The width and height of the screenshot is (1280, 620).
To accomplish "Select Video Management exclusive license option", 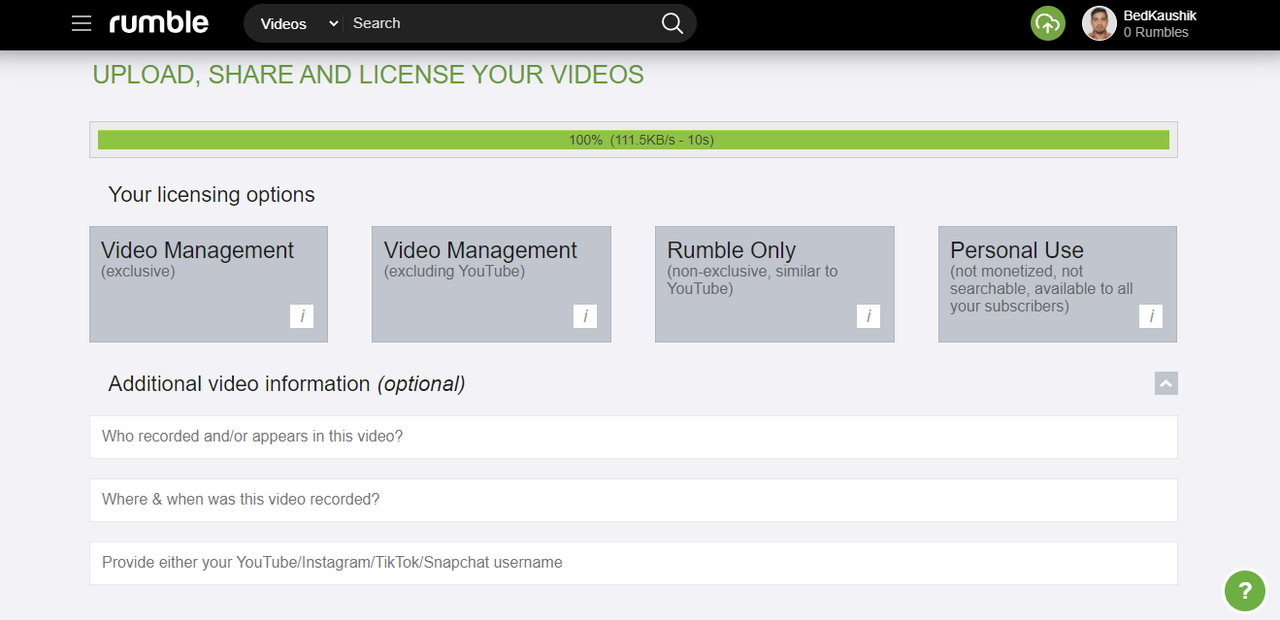I will click(208, 284).
